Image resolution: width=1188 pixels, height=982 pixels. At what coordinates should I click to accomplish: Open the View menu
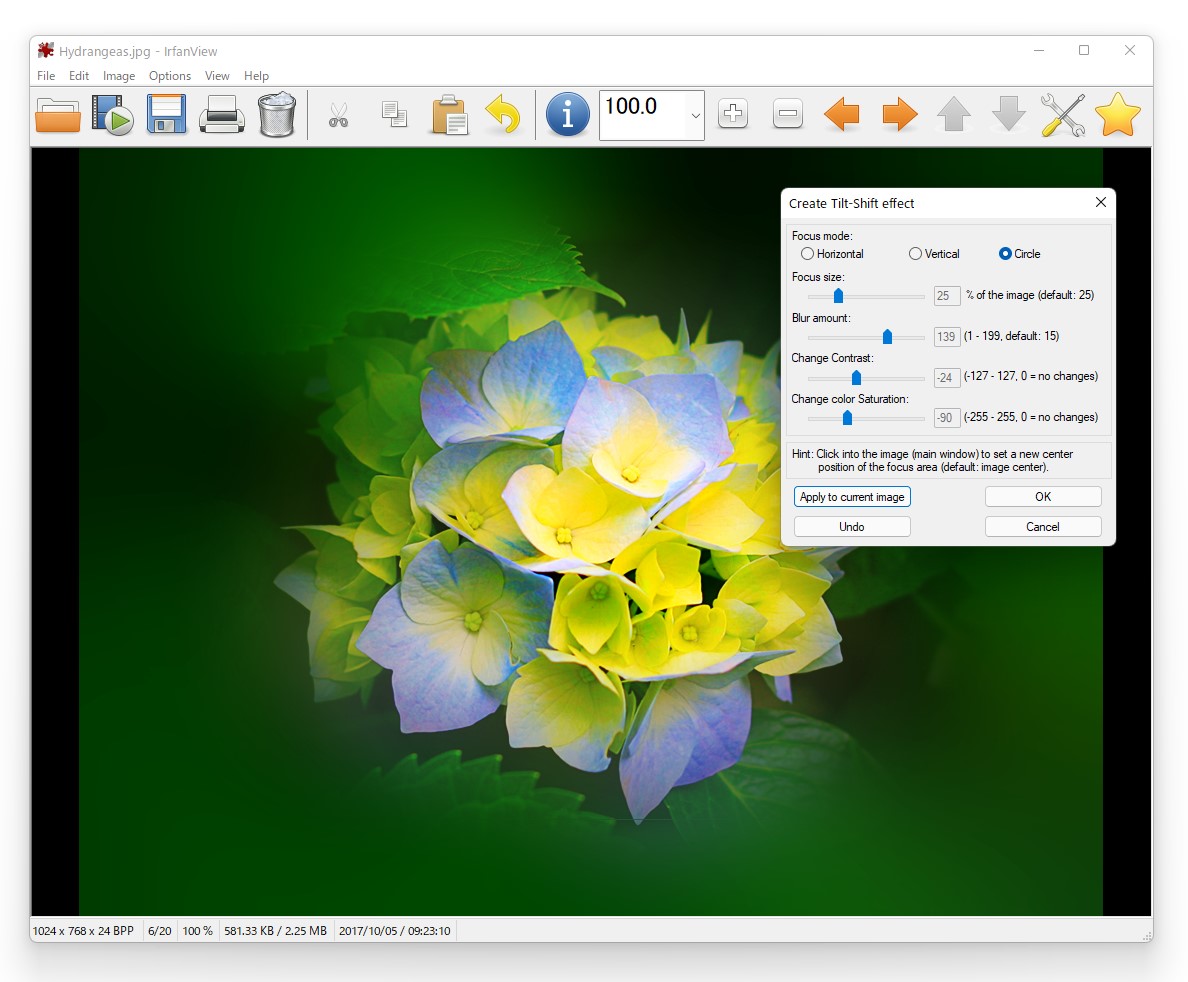217,76
